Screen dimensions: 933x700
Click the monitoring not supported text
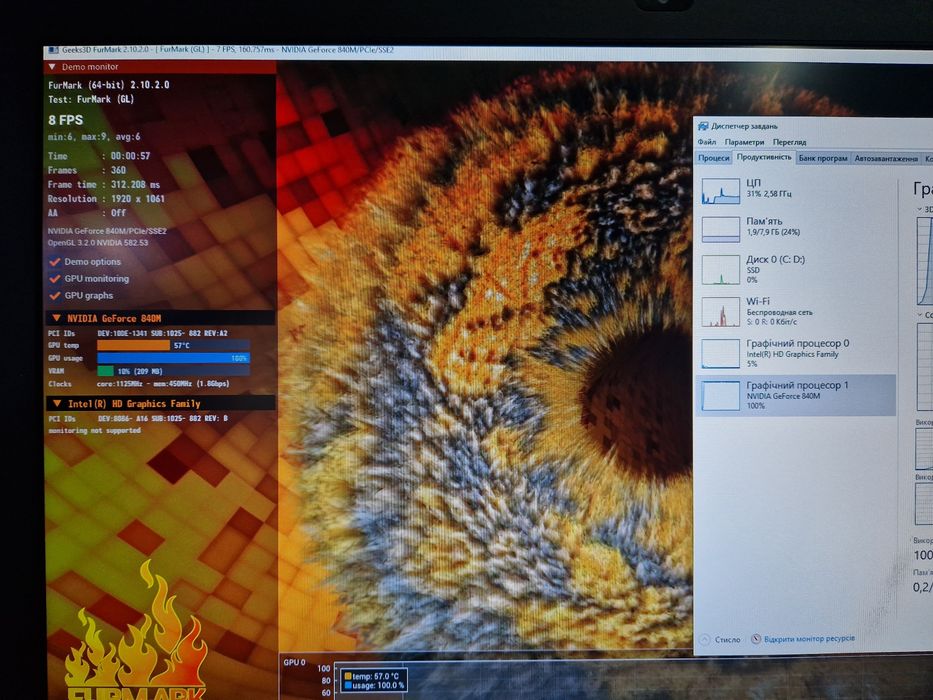tap(95, 430)
